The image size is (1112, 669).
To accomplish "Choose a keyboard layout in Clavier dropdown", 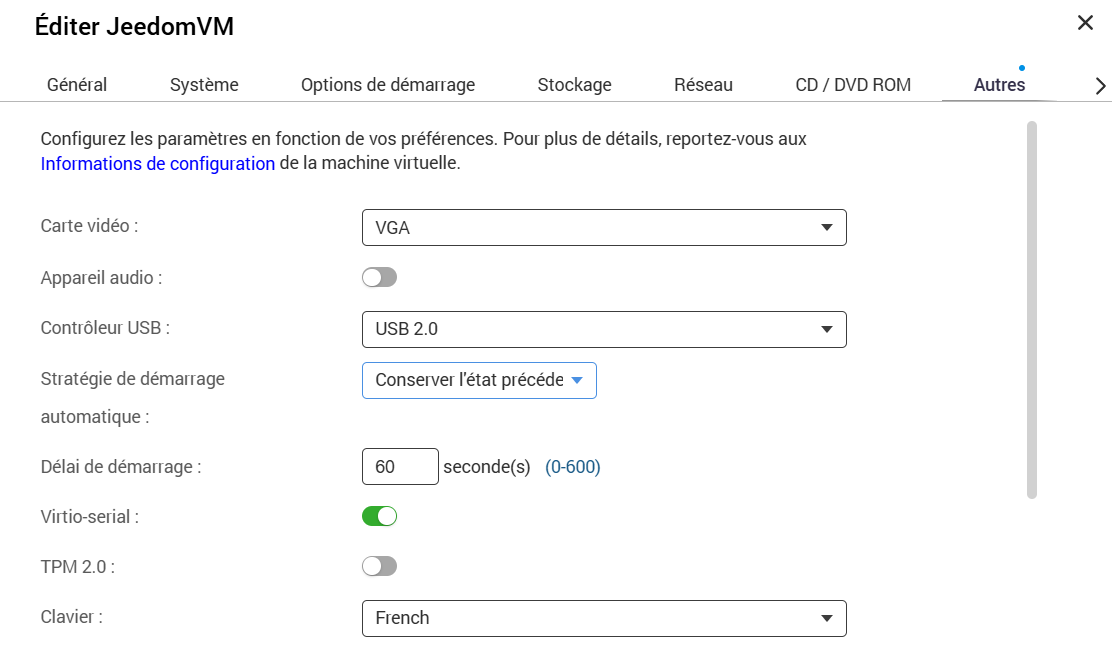I will [603, 618].
